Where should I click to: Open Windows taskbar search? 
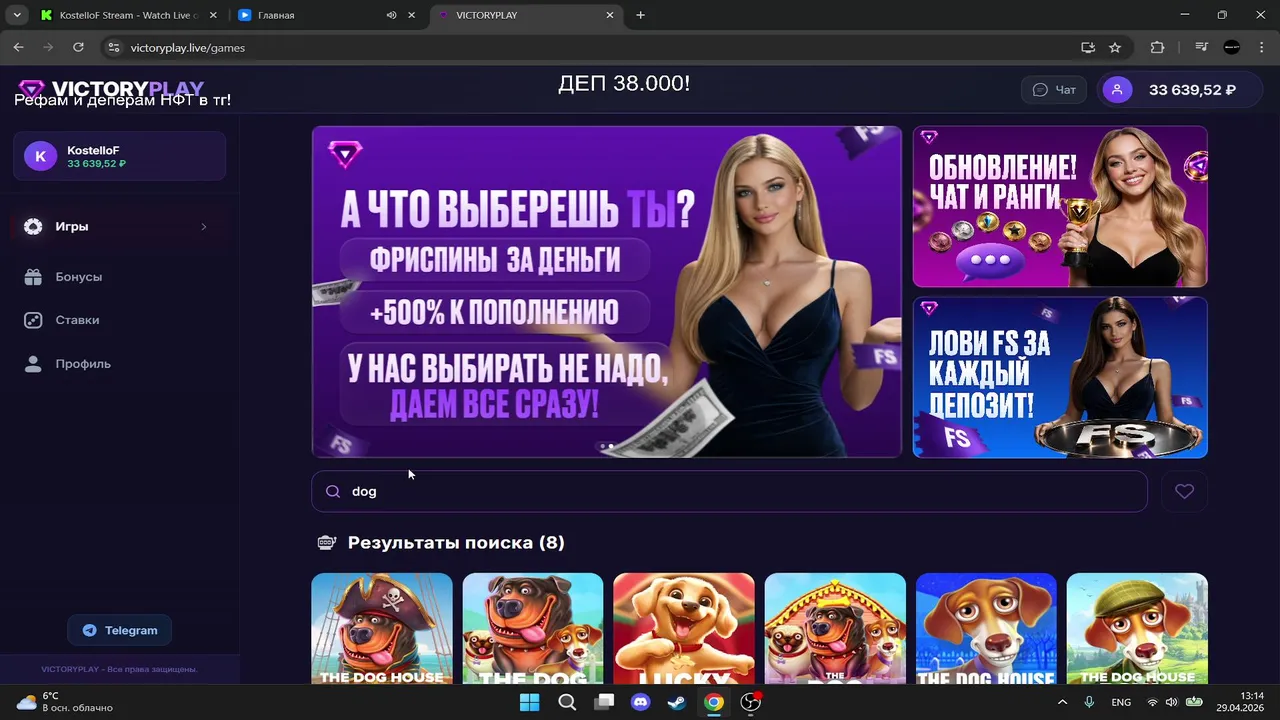coord(567,702)
